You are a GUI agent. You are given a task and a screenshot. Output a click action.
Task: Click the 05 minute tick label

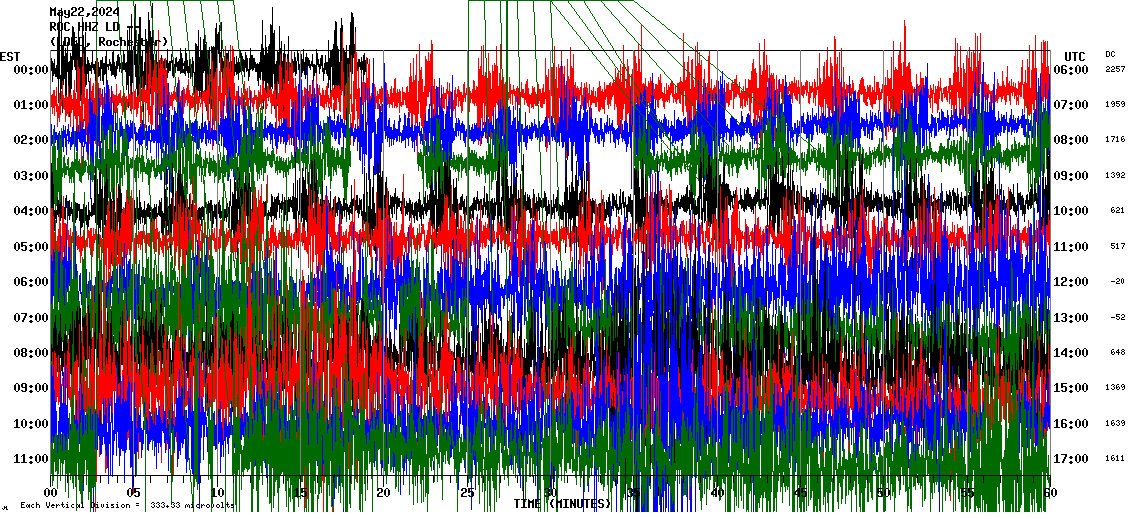(x=134, y=492)
